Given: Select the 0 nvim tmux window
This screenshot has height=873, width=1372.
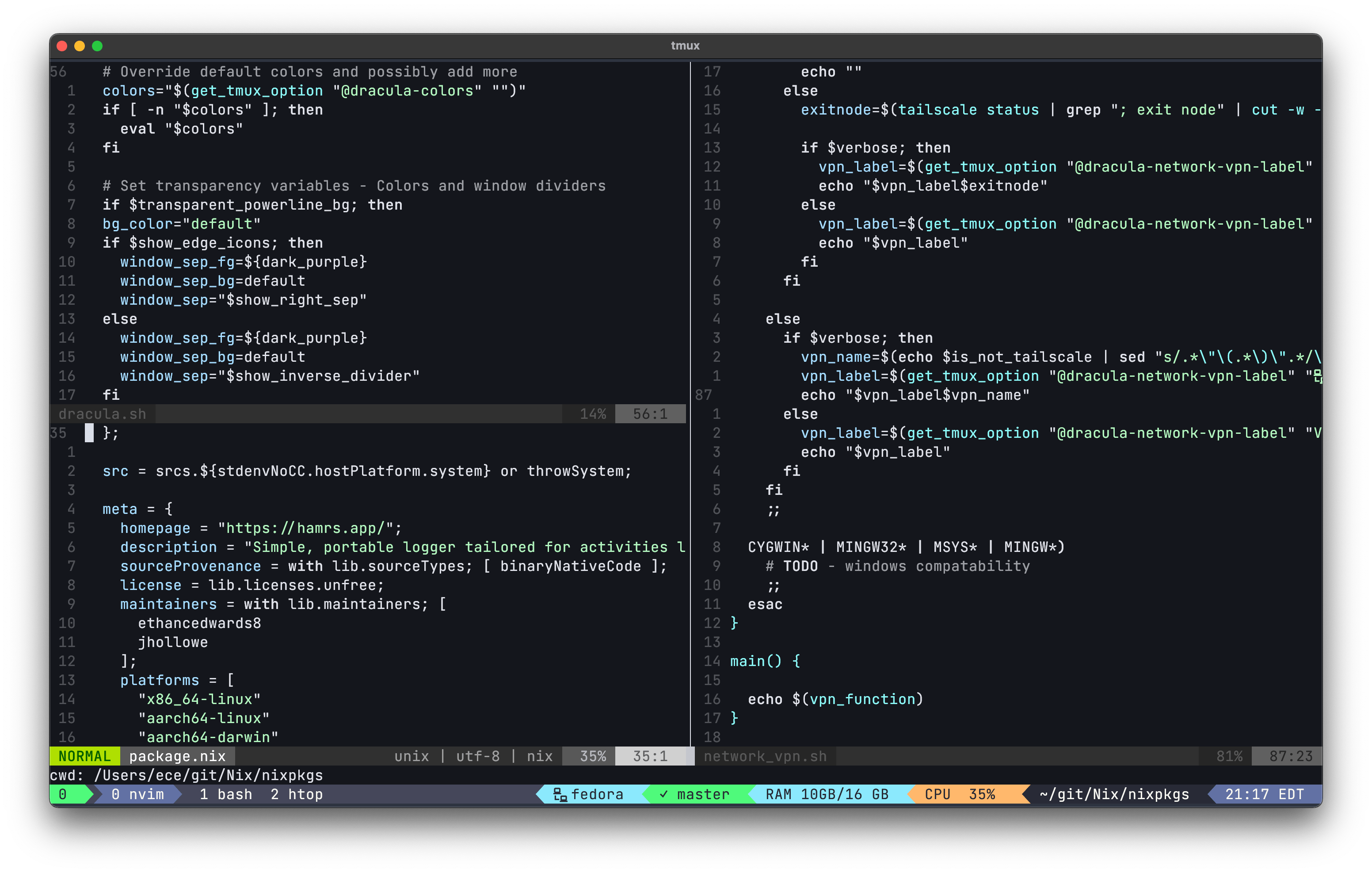Looking at the screenshot, I should tap(137, 794).
